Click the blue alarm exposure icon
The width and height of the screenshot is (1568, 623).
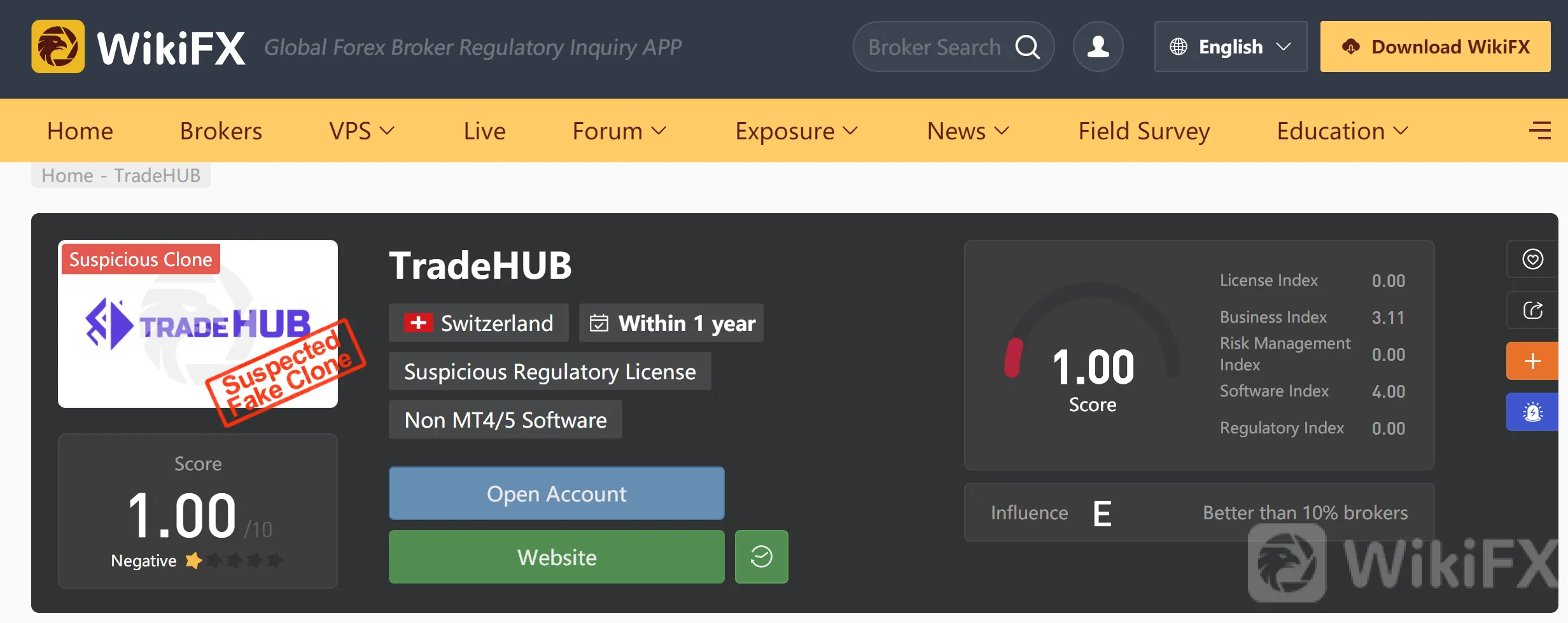click(x=1532, y=412)
